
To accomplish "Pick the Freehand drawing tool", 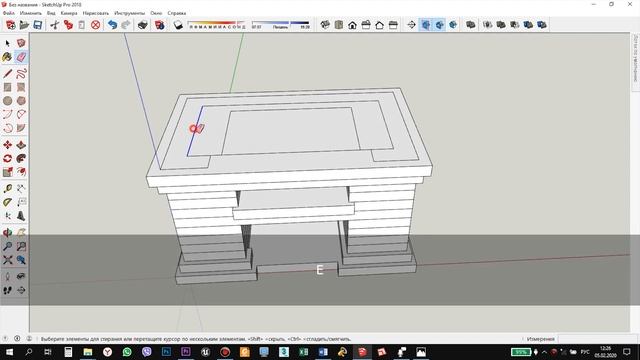I will 21,73.
